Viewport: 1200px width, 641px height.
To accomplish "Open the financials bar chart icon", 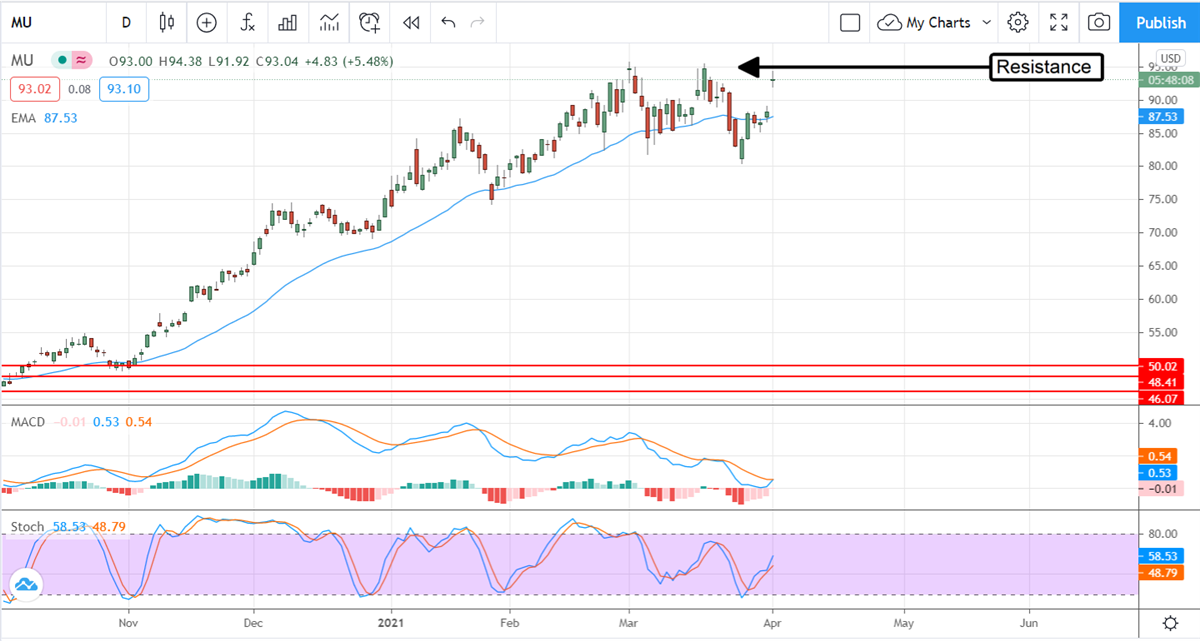I will pyautogui.click(x=287, y=22).
